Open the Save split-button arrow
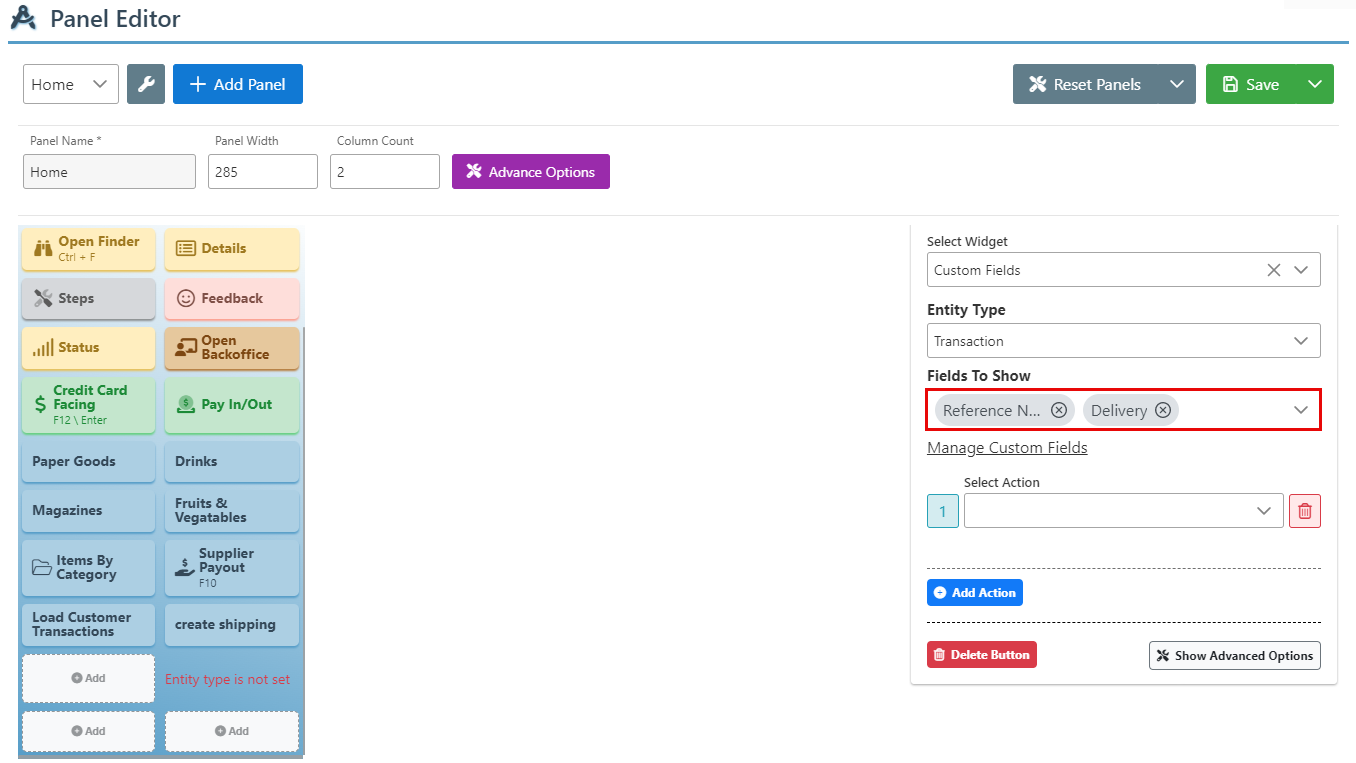1356x763 pixels. point(1314,85)
